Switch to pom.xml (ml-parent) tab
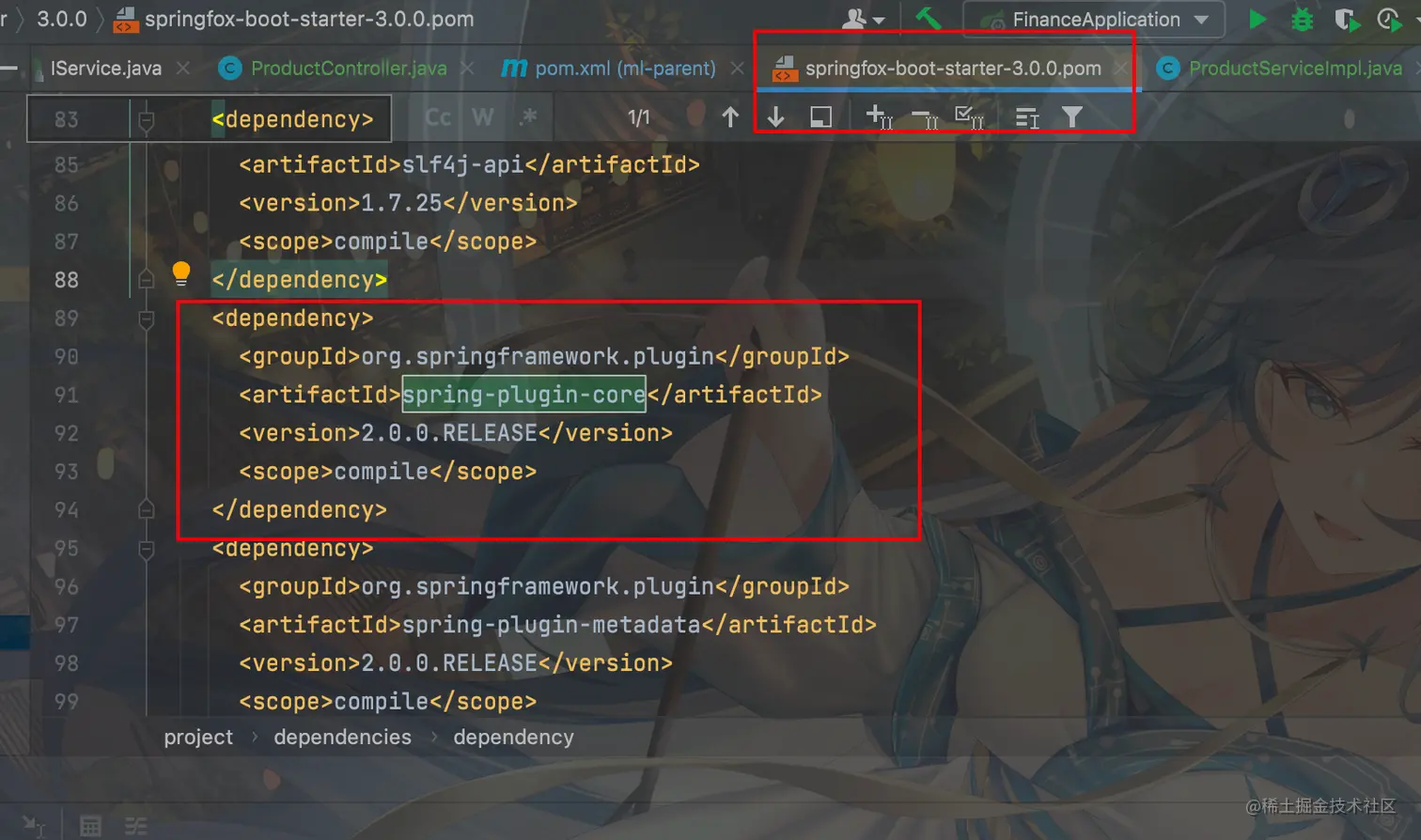This screenshot has height=840, width=1421. pos(608,69)
